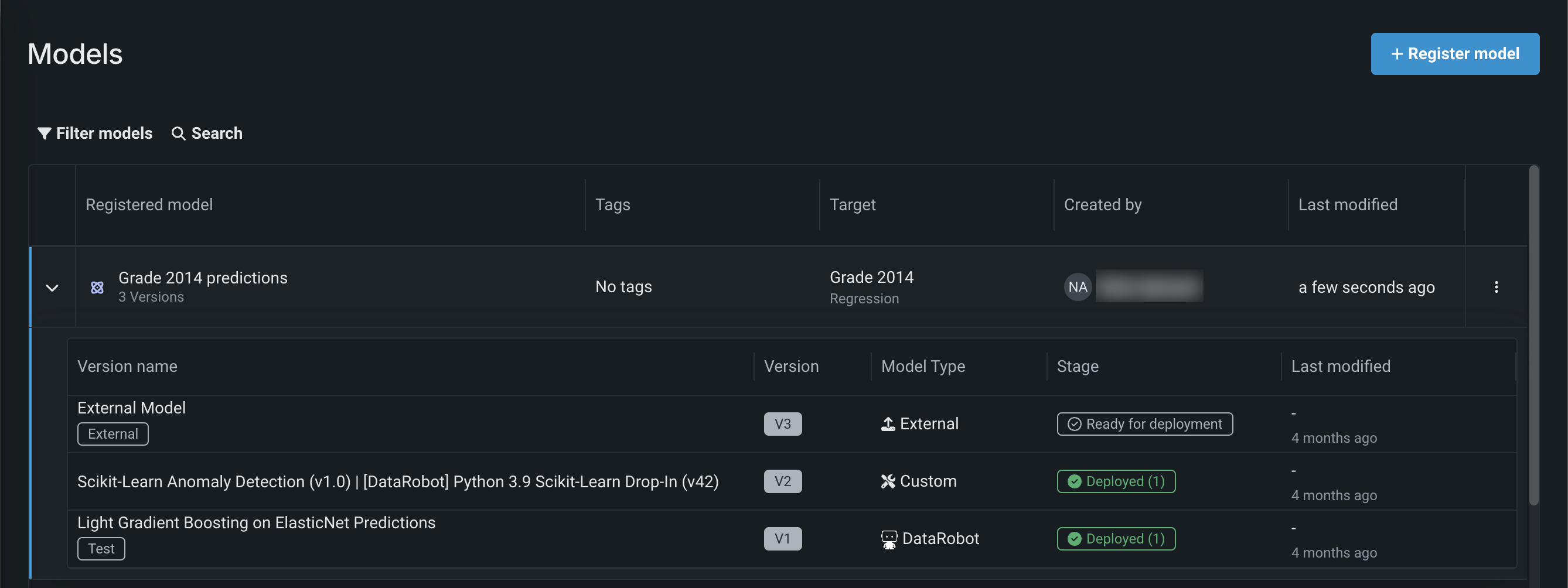Screen dimensions: 1568x588
Task: Collapse the Grade 2014 predictions row
Action: point(52,288)
